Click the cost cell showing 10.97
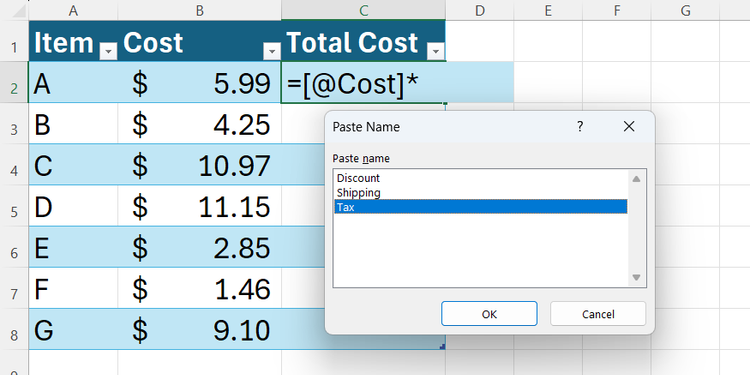Viewport: 750px width, 375px height. 200,165
